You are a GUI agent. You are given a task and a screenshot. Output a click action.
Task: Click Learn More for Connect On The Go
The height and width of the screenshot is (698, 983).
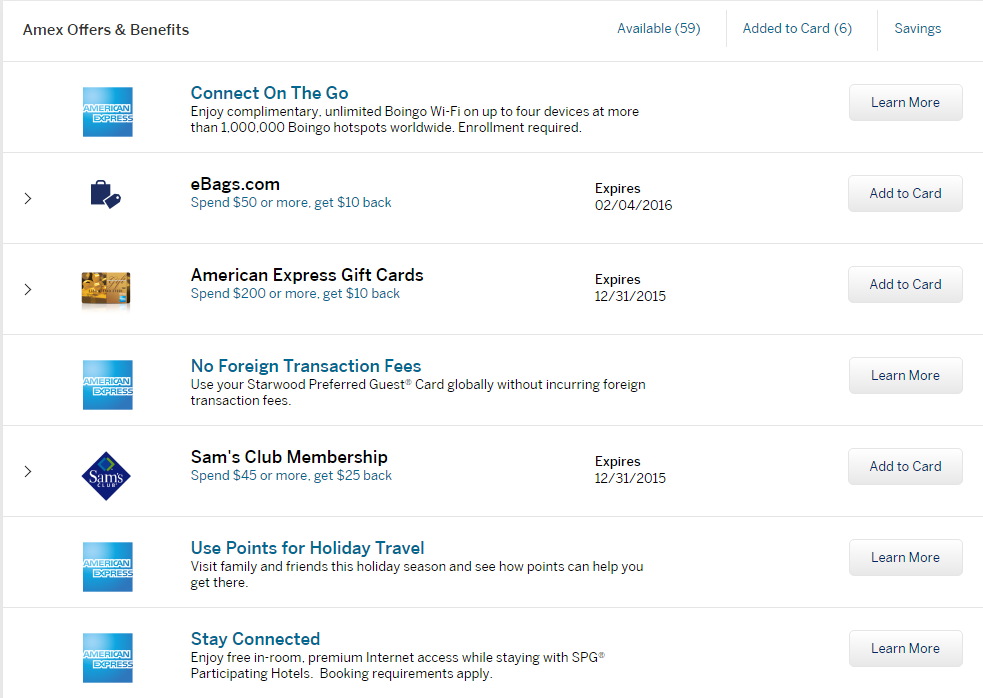905,102
